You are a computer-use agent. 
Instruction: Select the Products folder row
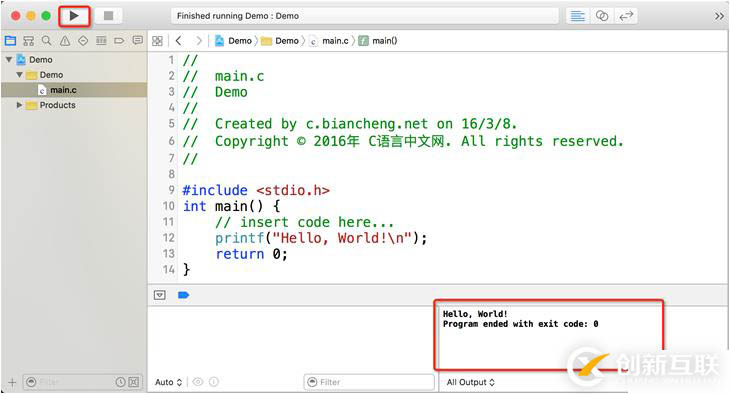click(74, 105)
